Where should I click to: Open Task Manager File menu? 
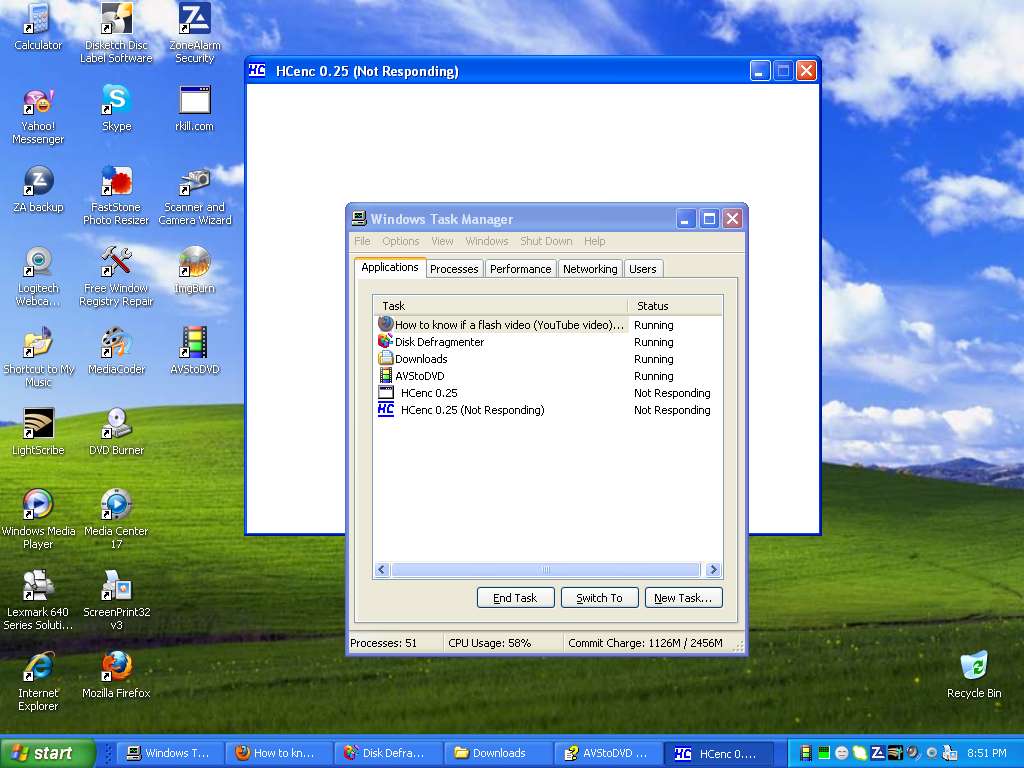[x=362, y=241]
